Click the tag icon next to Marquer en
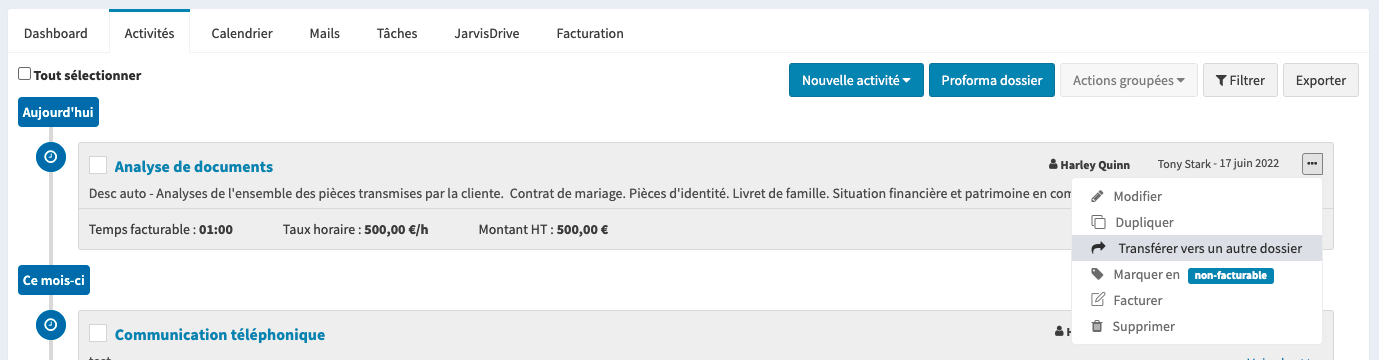Screen dimensions: 1379x360 (1097, 274)
